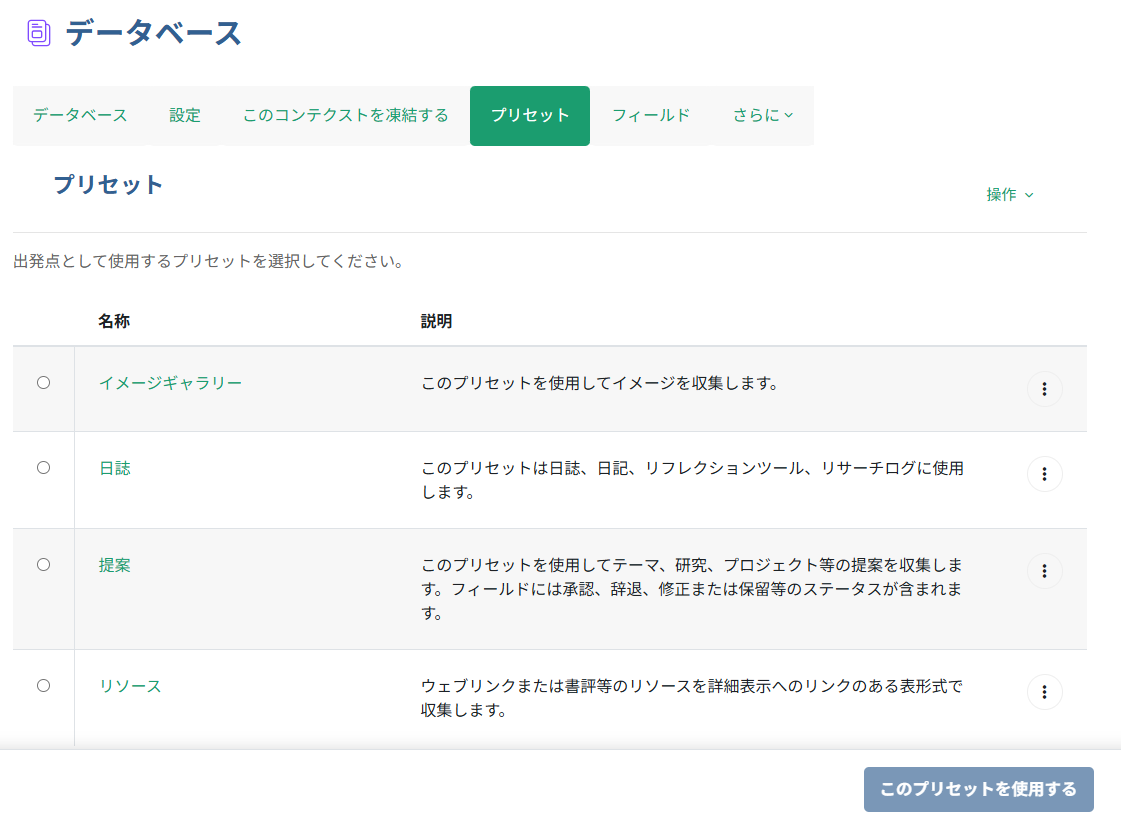Open the 操作 dropdown

coord(1010,195)
